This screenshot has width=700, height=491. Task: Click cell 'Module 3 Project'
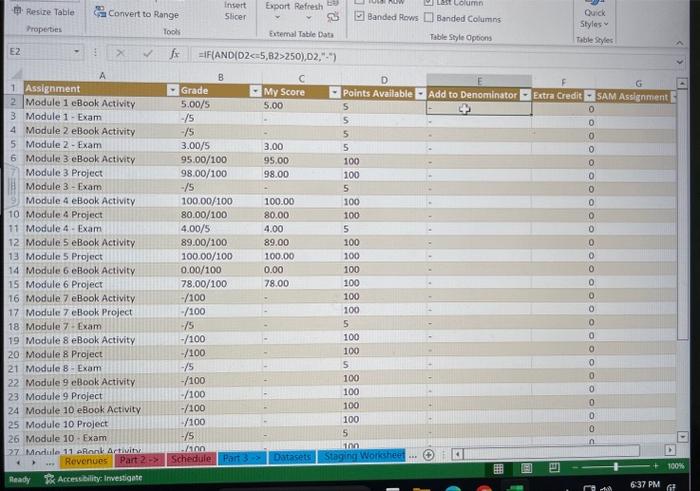tap(101, 172)
